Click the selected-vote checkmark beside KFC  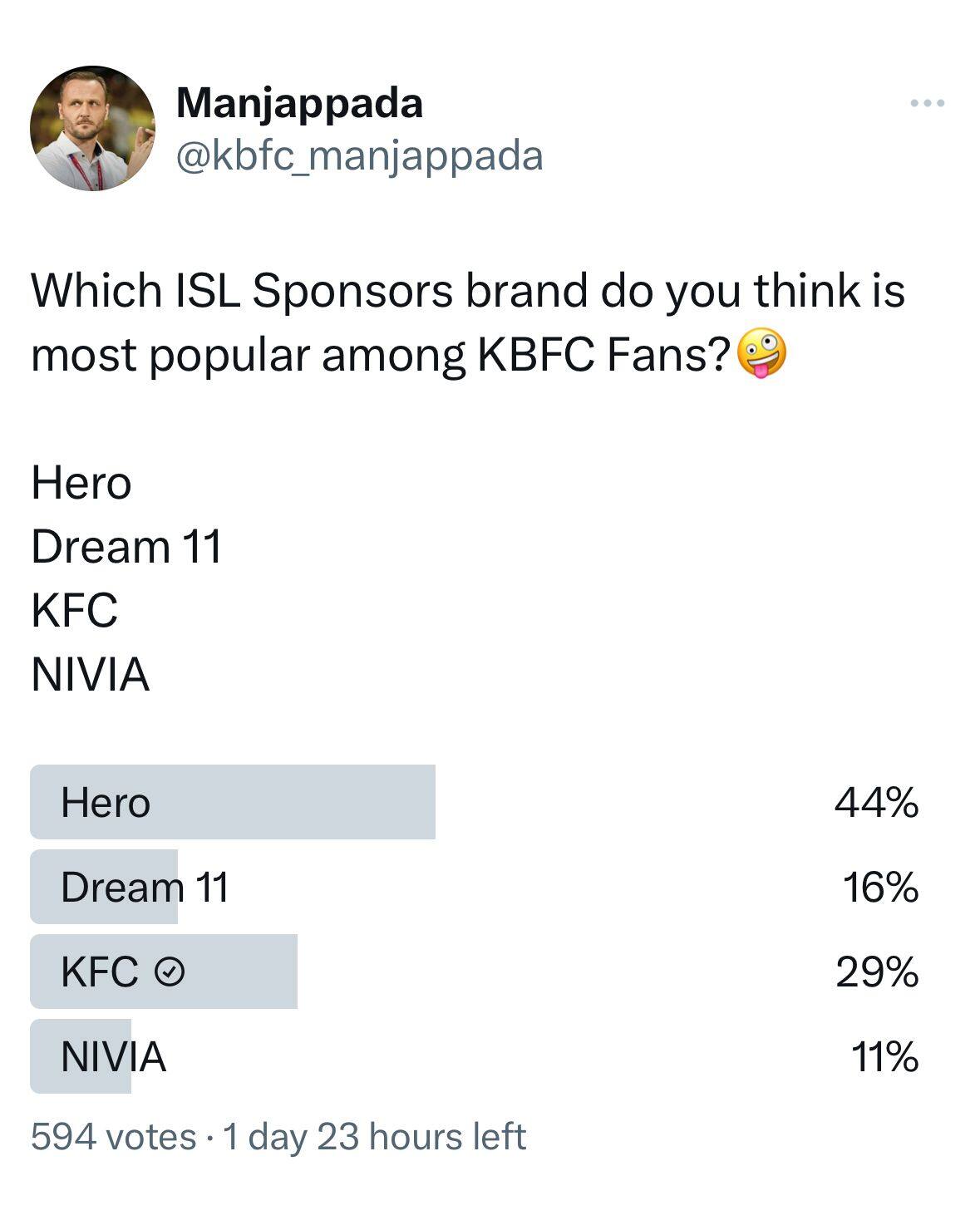[170, 972]
